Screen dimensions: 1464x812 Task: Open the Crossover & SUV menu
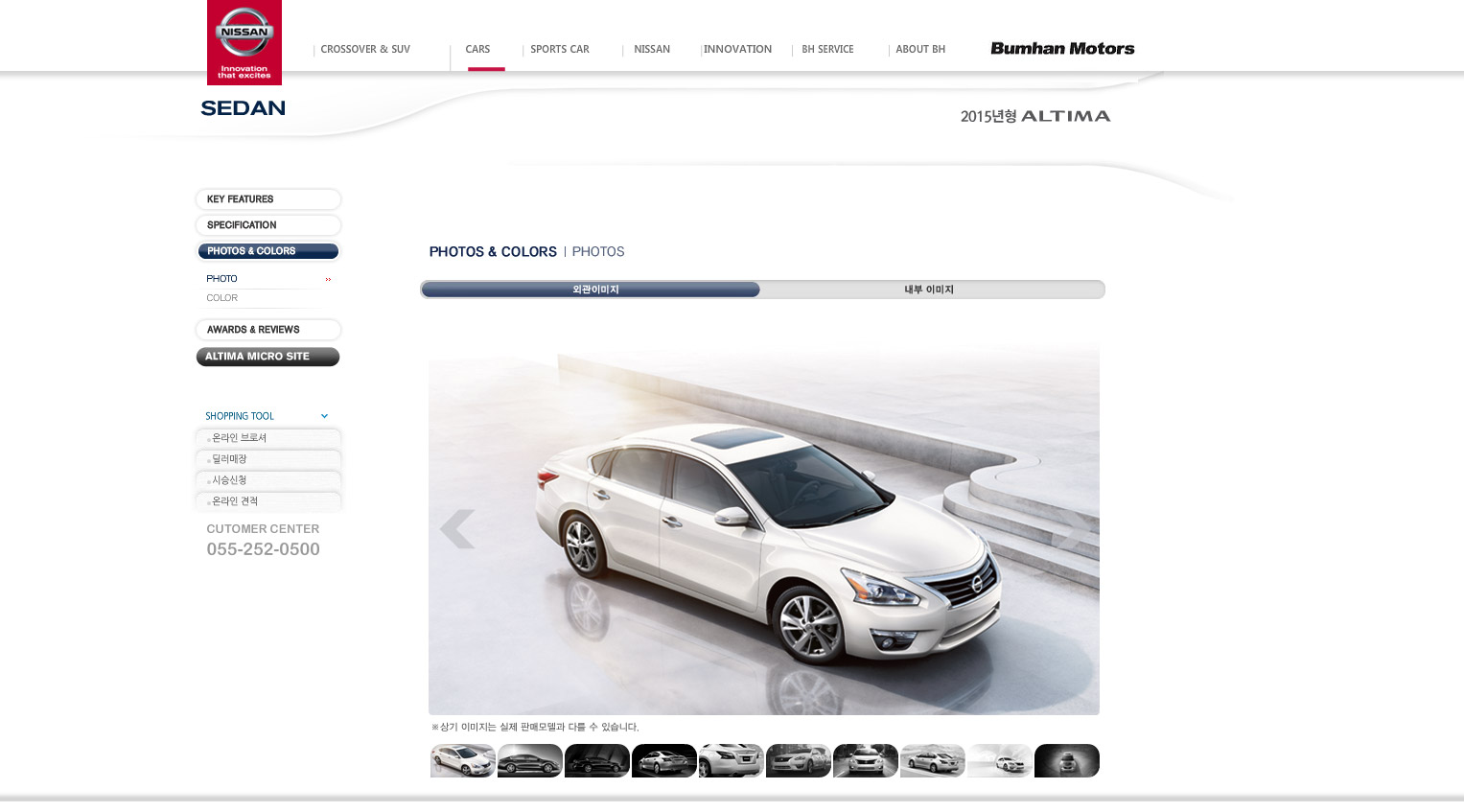tap(365, 50)
